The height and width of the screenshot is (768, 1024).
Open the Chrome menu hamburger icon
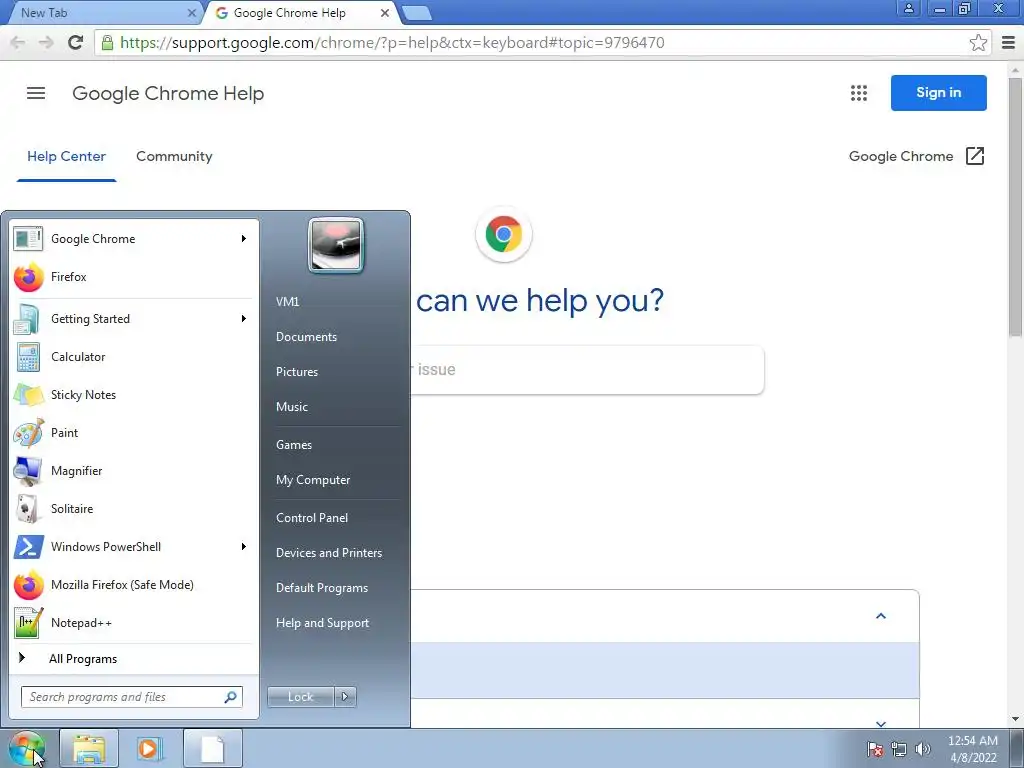tap(1008, 42)
